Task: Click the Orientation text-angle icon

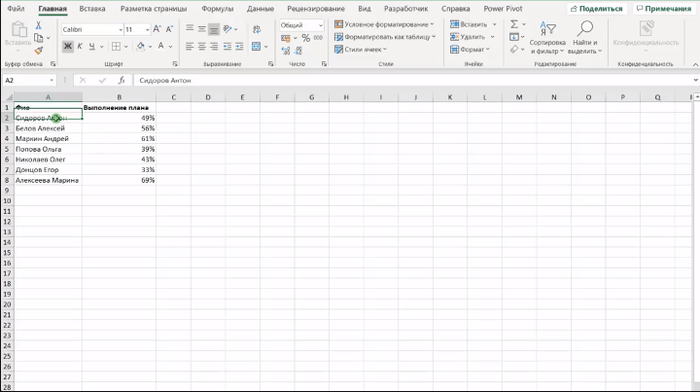Action: pos(228,29)
